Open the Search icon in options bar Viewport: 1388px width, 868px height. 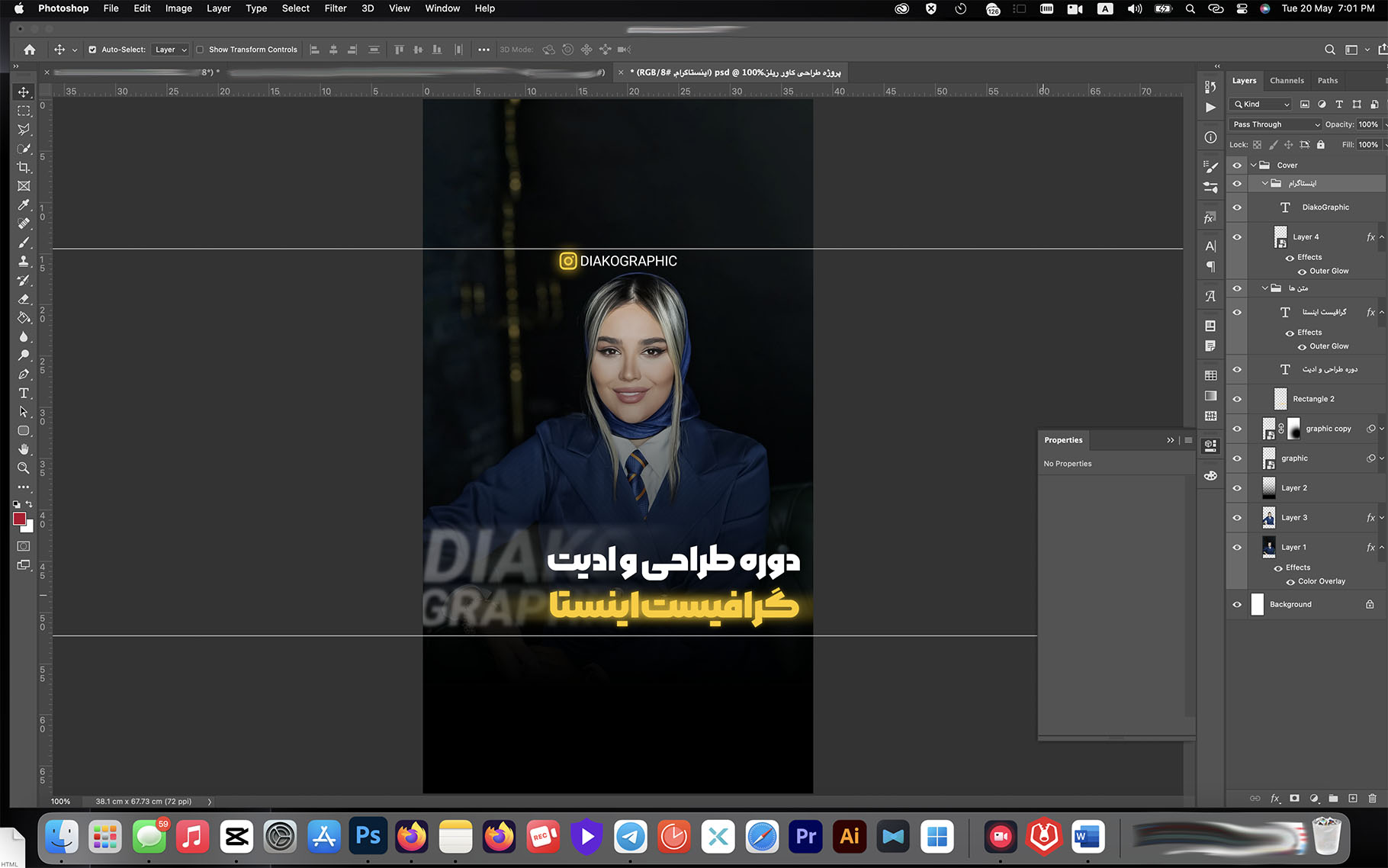pyautogui.click(x=1330, y=50)
